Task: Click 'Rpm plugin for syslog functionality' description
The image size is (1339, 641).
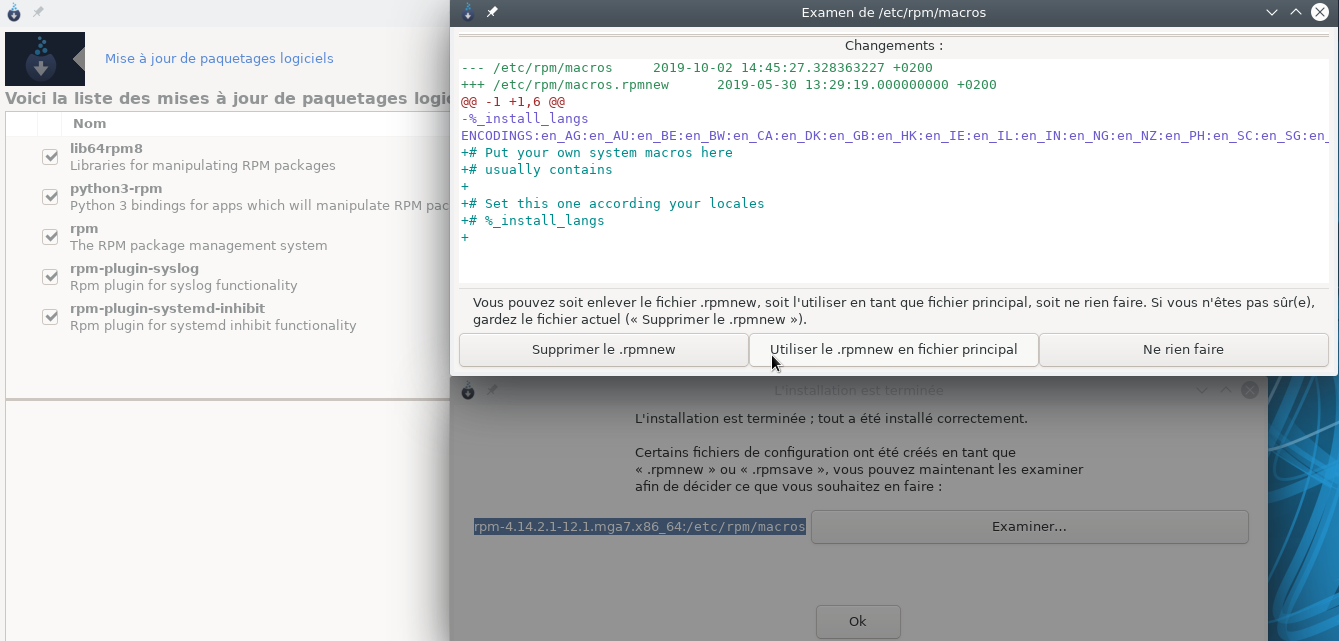Action: (x=184, y=285)
